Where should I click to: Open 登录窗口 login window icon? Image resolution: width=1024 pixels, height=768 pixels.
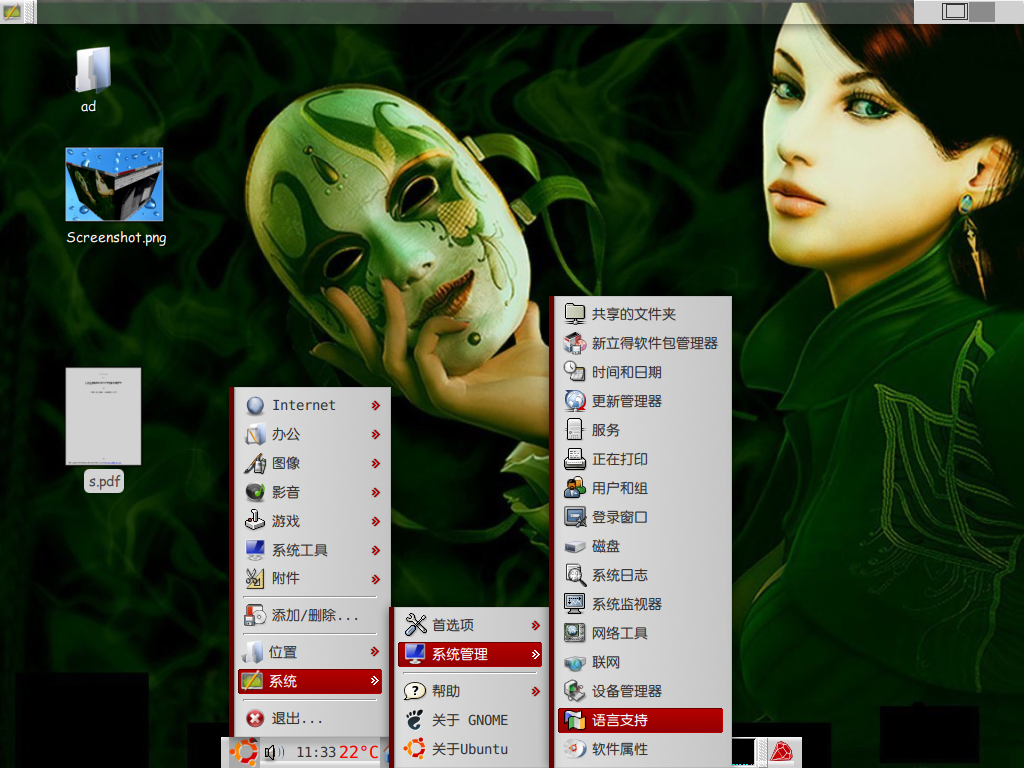575,517
